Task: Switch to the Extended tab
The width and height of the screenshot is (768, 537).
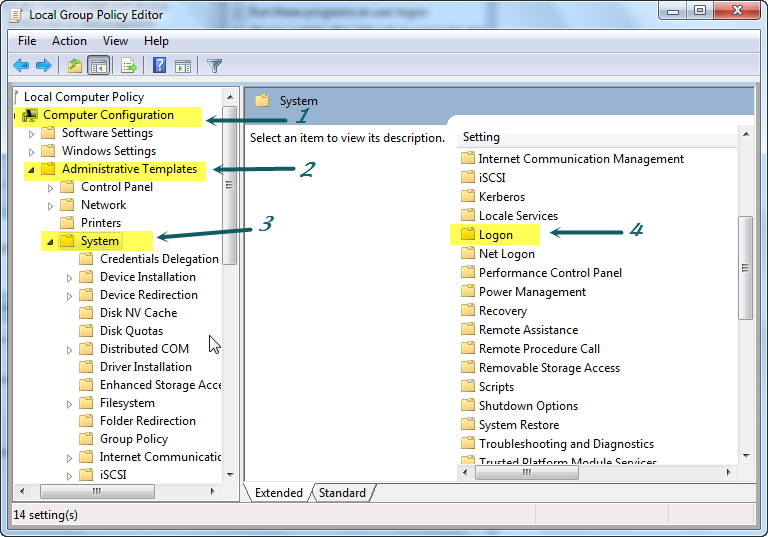Action: (x=279, y=493)
